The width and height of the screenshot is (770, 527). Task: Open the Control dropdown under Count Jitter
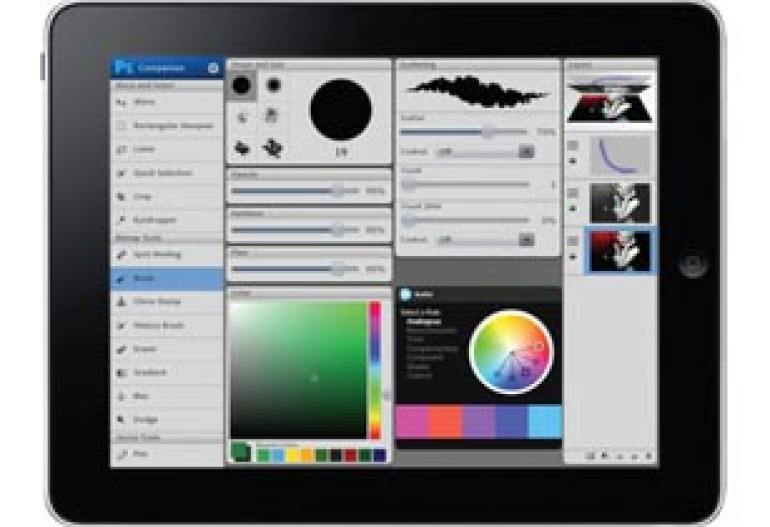coord(485,240)
